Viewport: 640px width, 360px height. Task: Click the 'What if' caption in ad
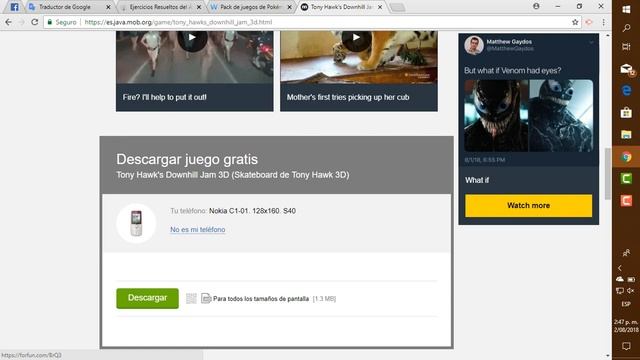[477, 180]
